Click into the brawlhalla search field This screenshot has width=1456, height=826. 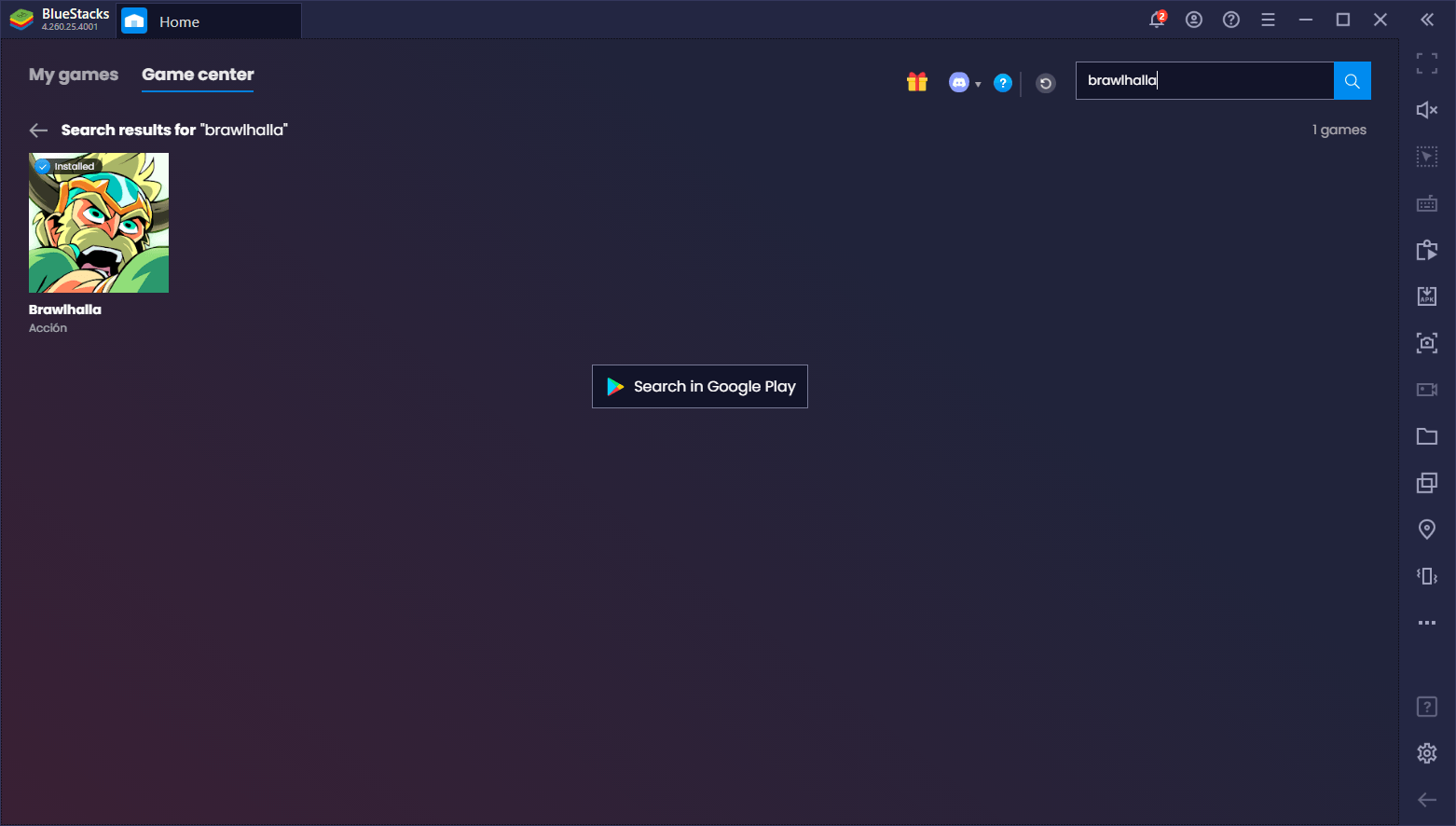[1204, 81]
